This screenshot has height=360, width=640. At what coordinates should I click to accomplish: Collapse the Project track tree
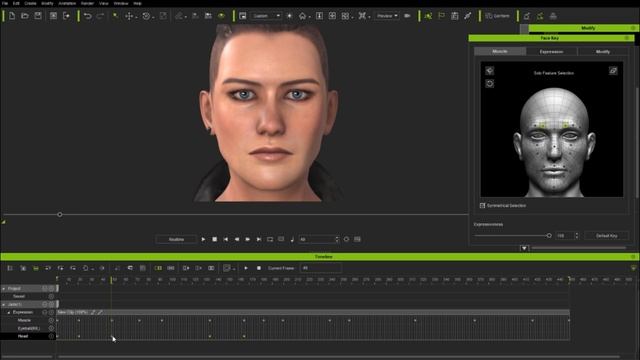click(4, 289)
